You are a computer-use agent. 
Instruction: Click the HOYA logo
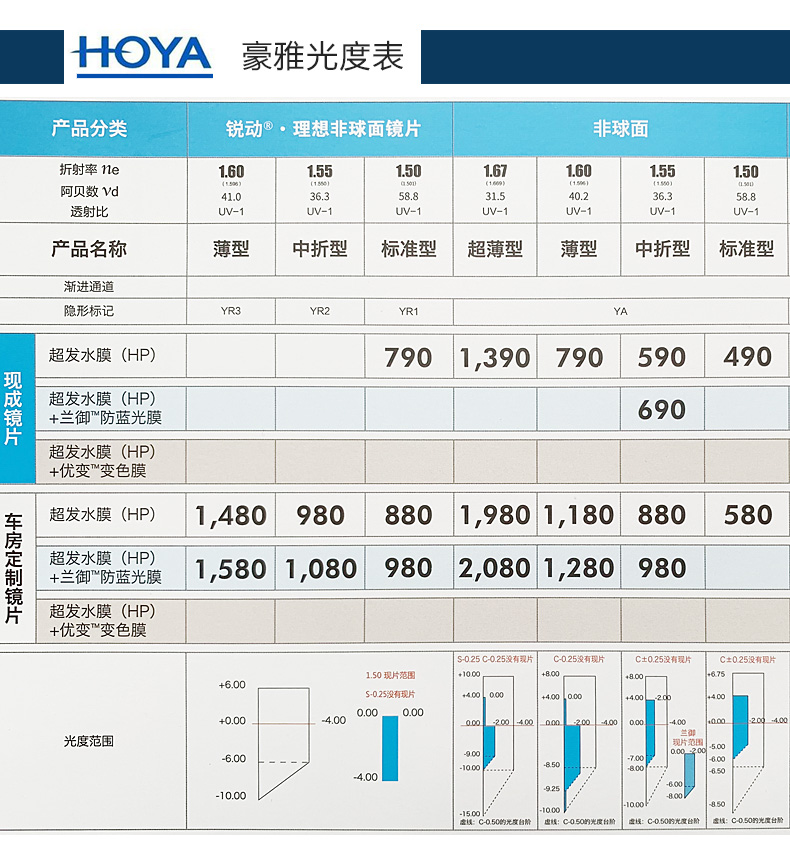coord(142,57)
